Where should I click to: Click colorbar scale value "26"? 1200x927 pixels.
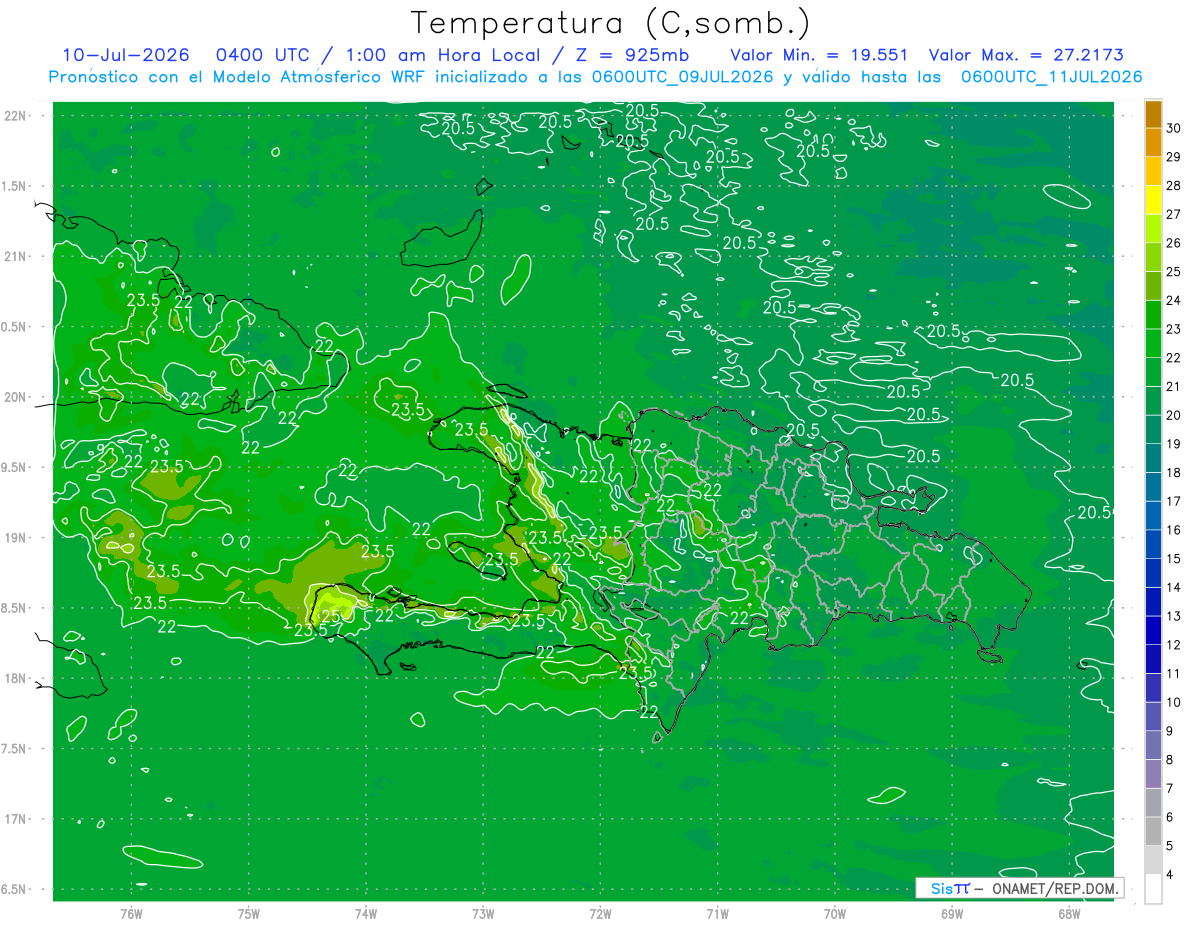pyautogui.click(x=1174, y=243)
